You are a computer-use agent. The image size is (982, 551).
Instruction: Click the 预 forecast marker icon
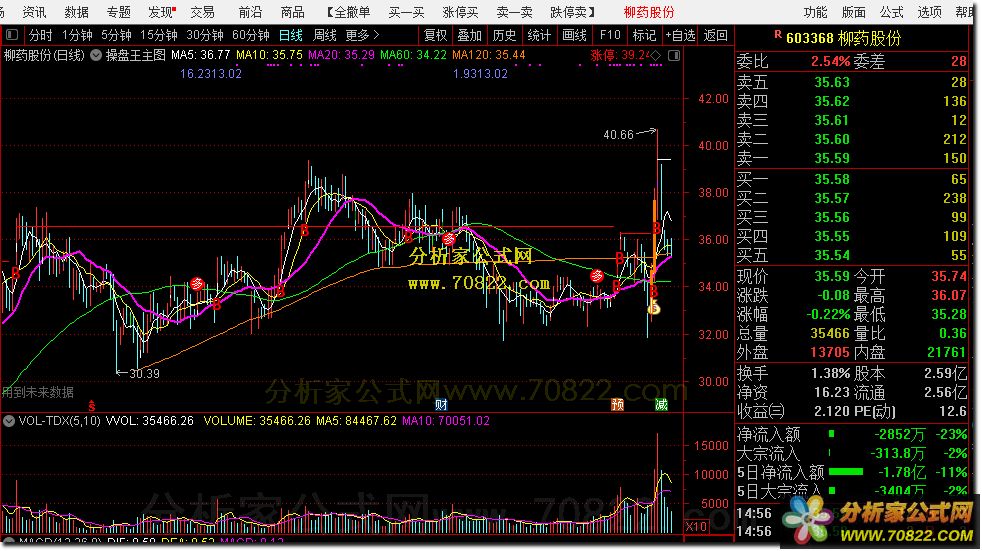pos(618,405)
